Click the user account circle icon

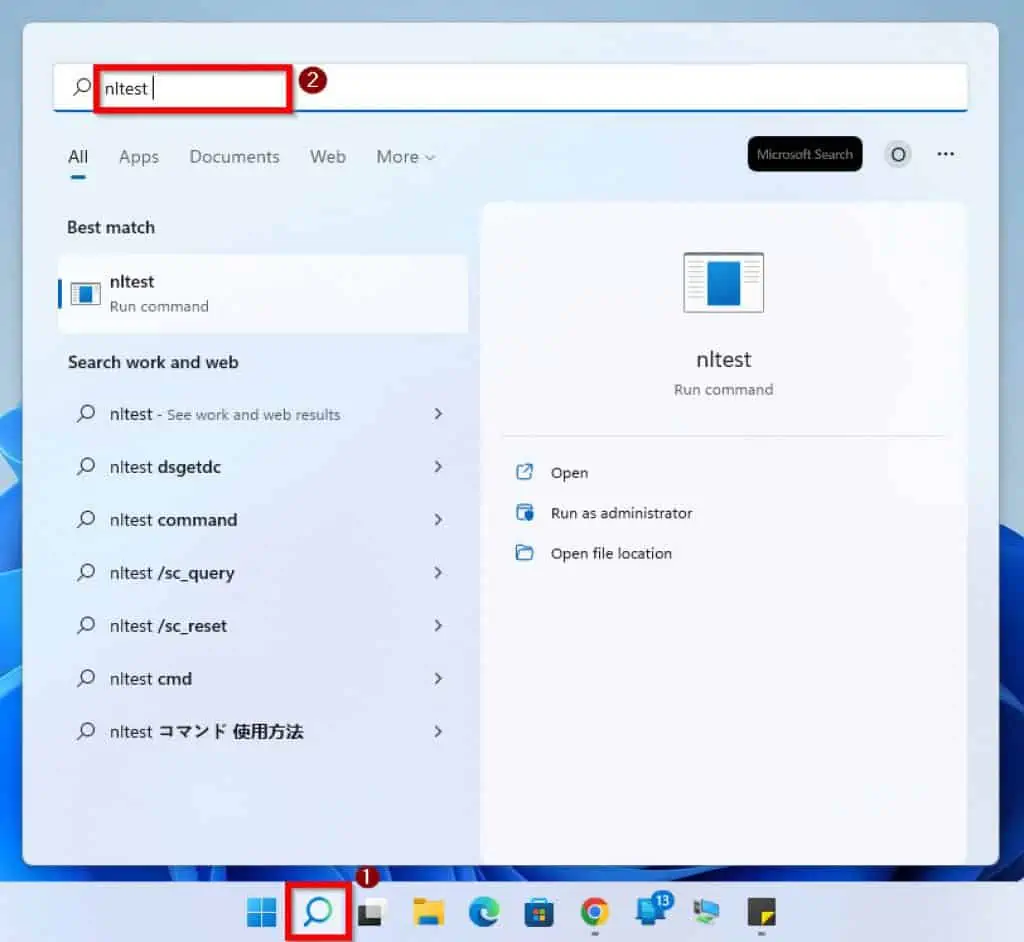pos(897,154)
